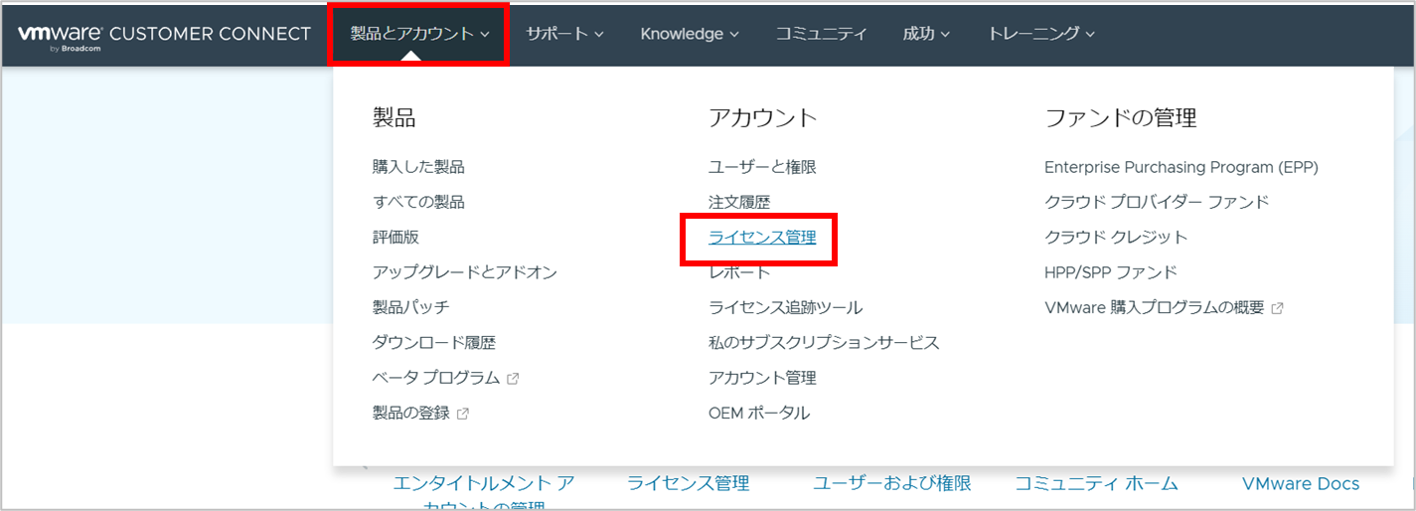Click the 製品 column heading
This screenshot has width=1416, height=511.
pyautogui.click(x=394, y=118)
